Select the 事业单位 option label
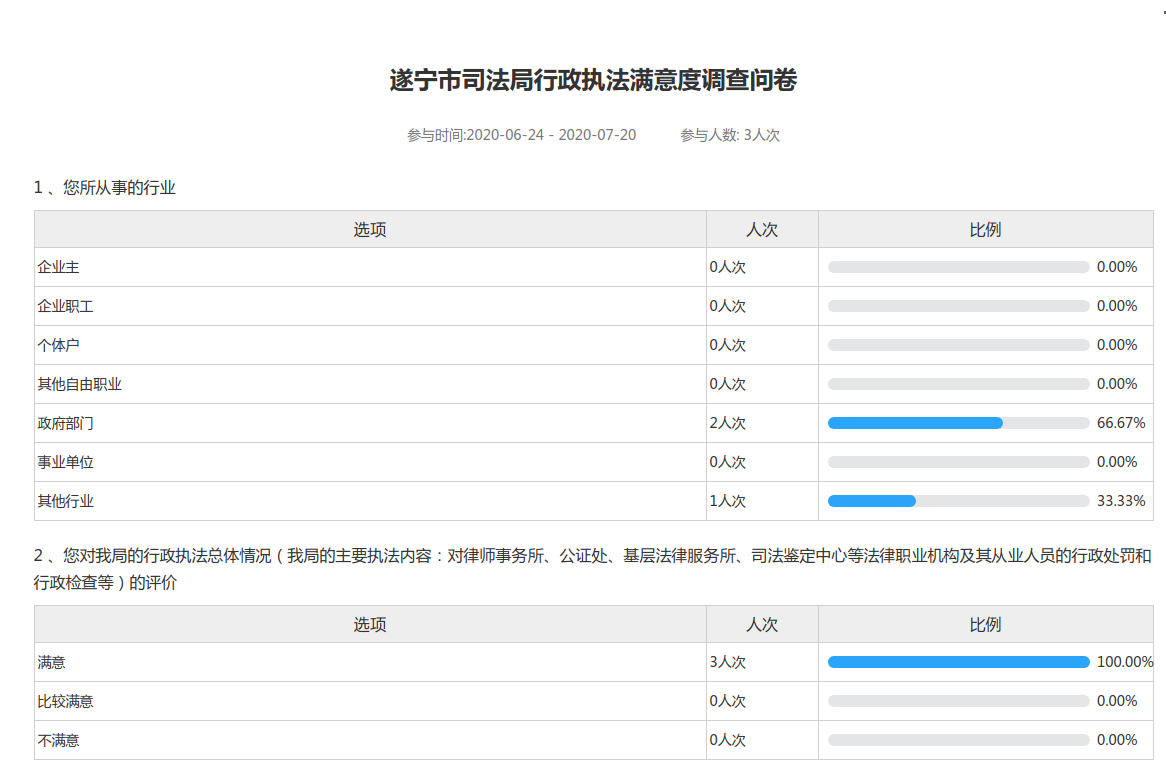 65,462
